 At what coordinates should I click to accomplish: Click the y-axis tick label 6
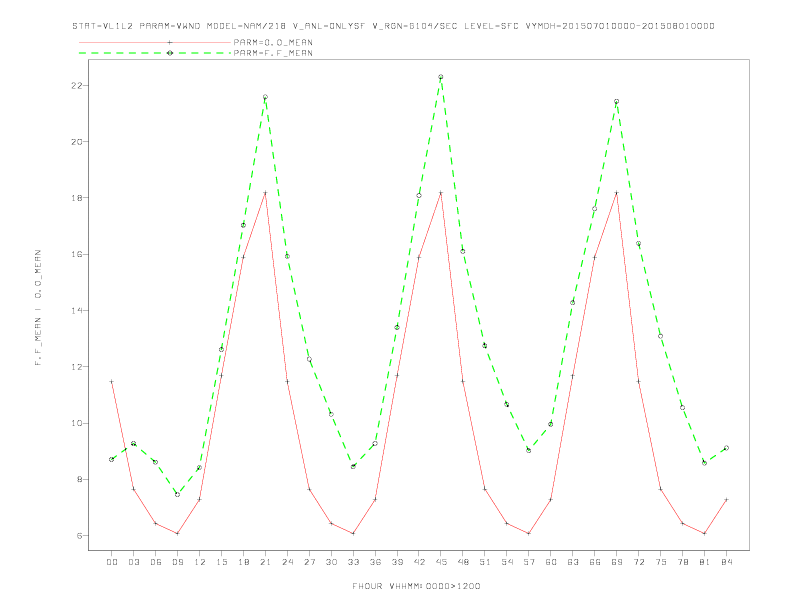pyautogui.click(x=80, y=536)
